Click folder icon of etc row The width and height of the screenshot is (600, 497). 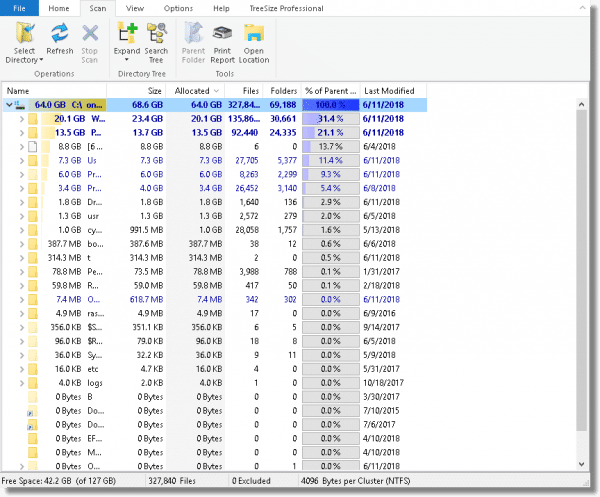tap(33, 369)
